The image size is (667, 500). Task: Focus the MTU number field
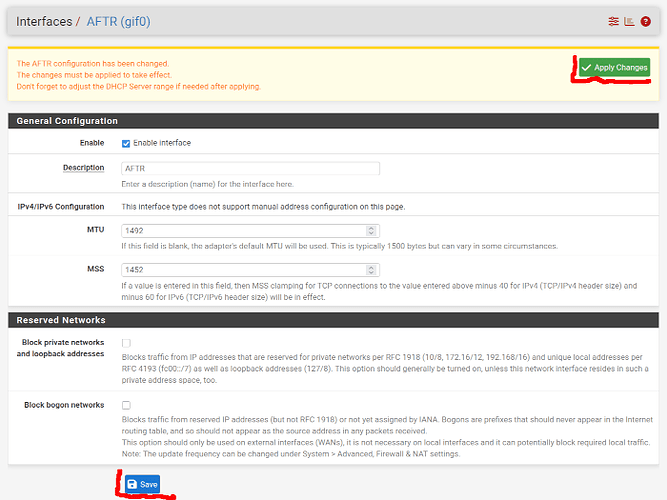pyautogui.click(x=250, y=231)
